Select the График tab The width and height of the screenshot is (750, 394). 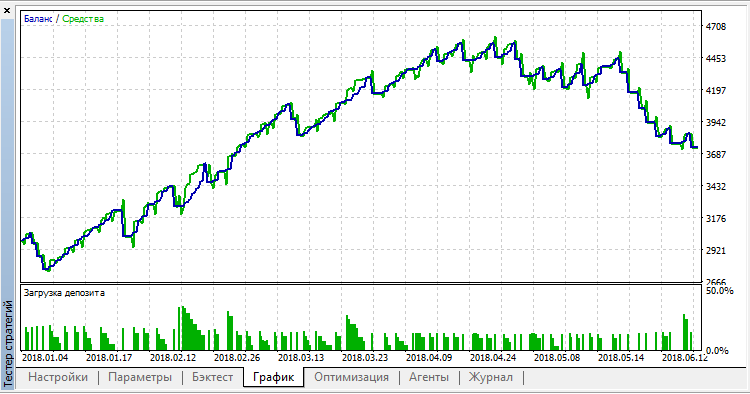coord(273,377)
